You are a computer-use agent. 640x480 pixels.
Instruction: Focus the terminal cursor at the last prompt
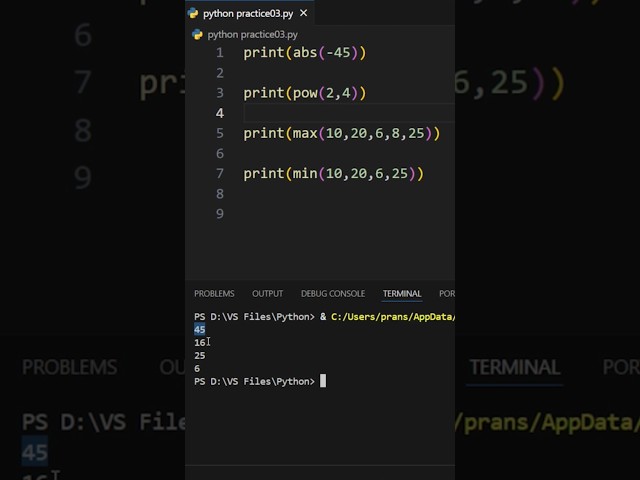[x=323, y=381]
